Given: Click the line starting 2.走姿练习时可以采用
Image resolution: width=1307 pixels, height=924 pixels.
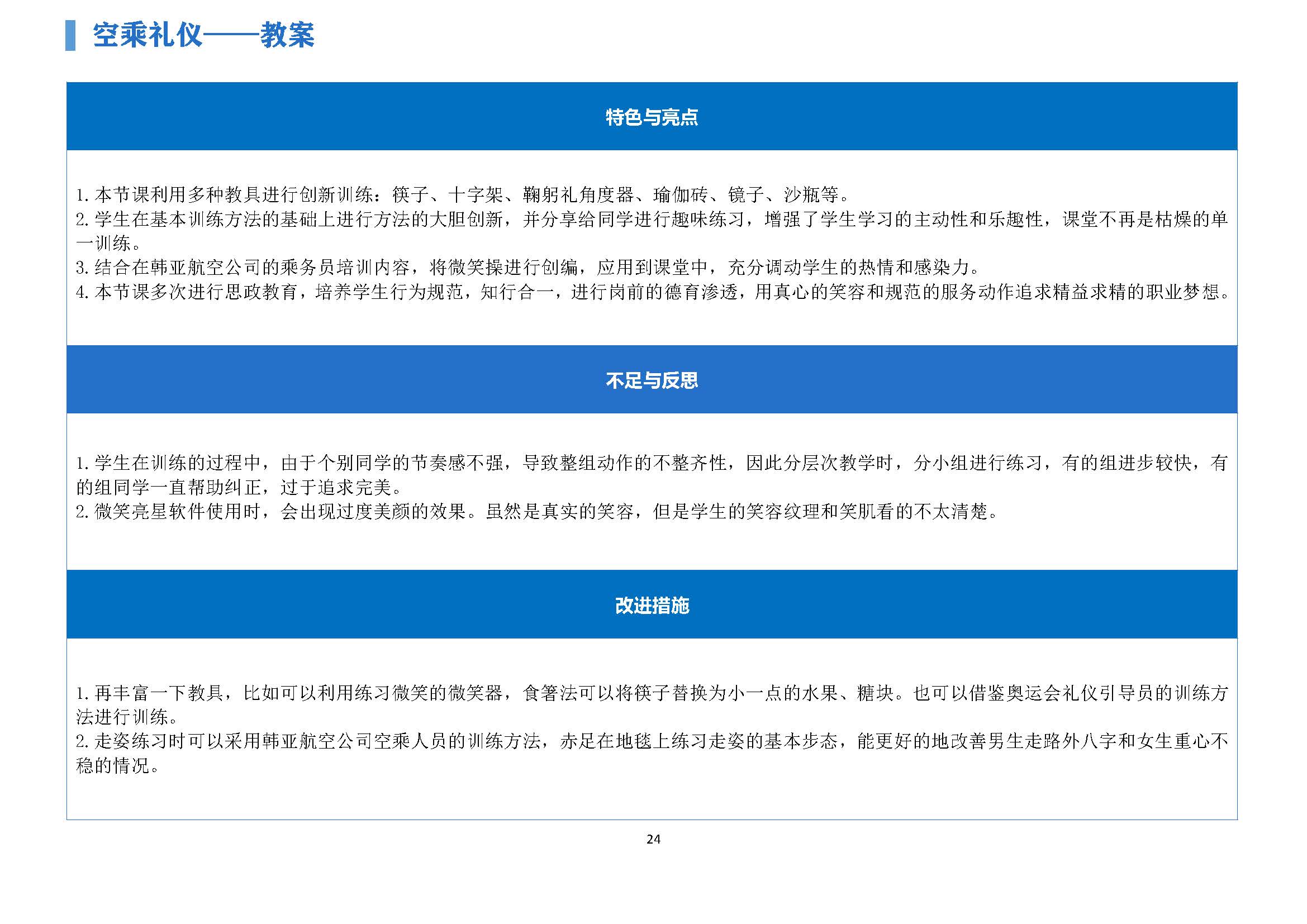Looking at the screenshot, I should pos(652,741).
